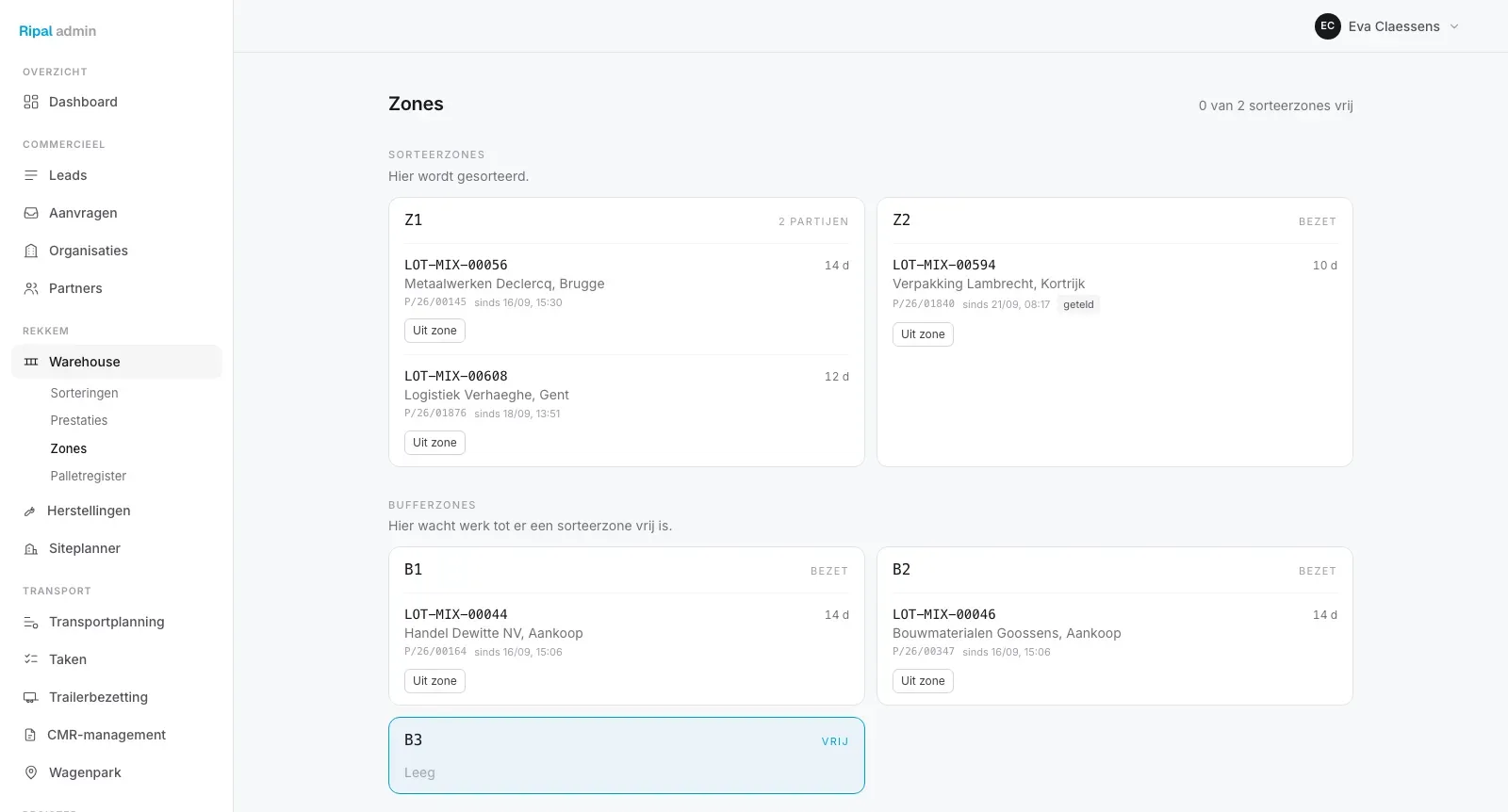Click Uit zone for LOT-MIX-00594
This screenshot has height=812, width=1508.
pyautogui.click(x=923, y=334)
